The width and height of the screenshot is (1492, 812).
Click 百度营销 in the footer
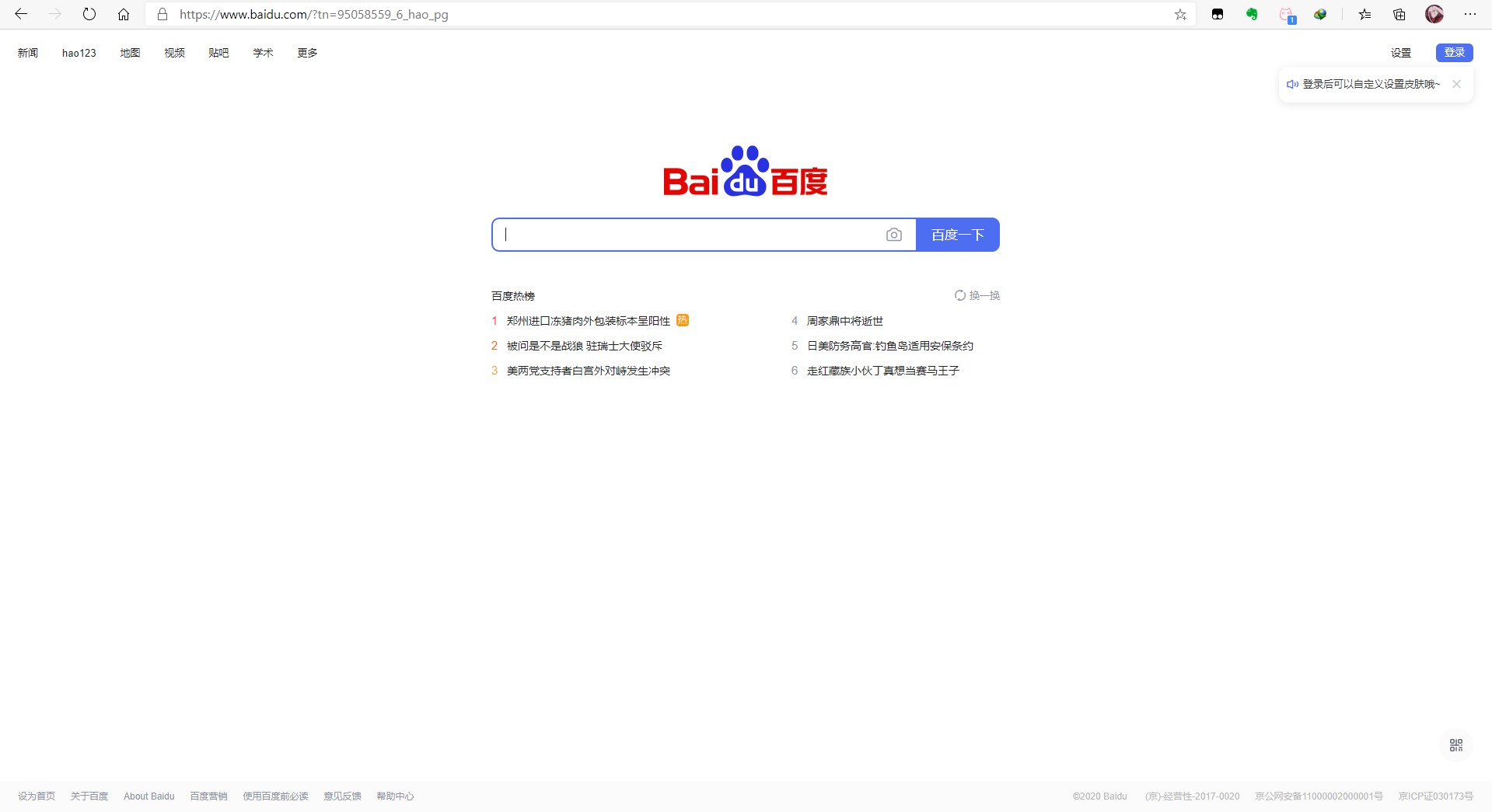coord(209,796)
